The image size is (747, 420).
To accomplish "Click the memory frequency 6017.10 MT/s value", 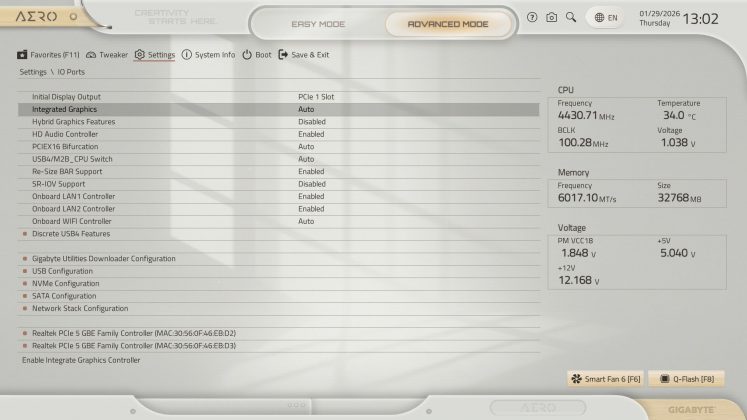I will coord(587,198).
